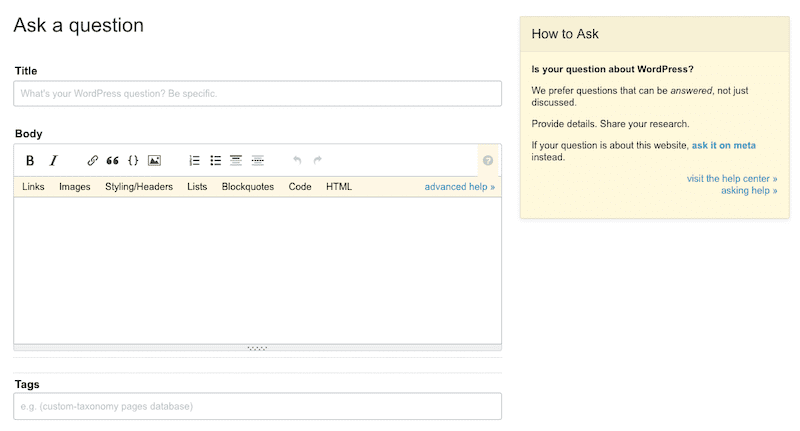Open the Styling/Headers help tab
This screenshot has height=431, width=800.
(139, 187)
